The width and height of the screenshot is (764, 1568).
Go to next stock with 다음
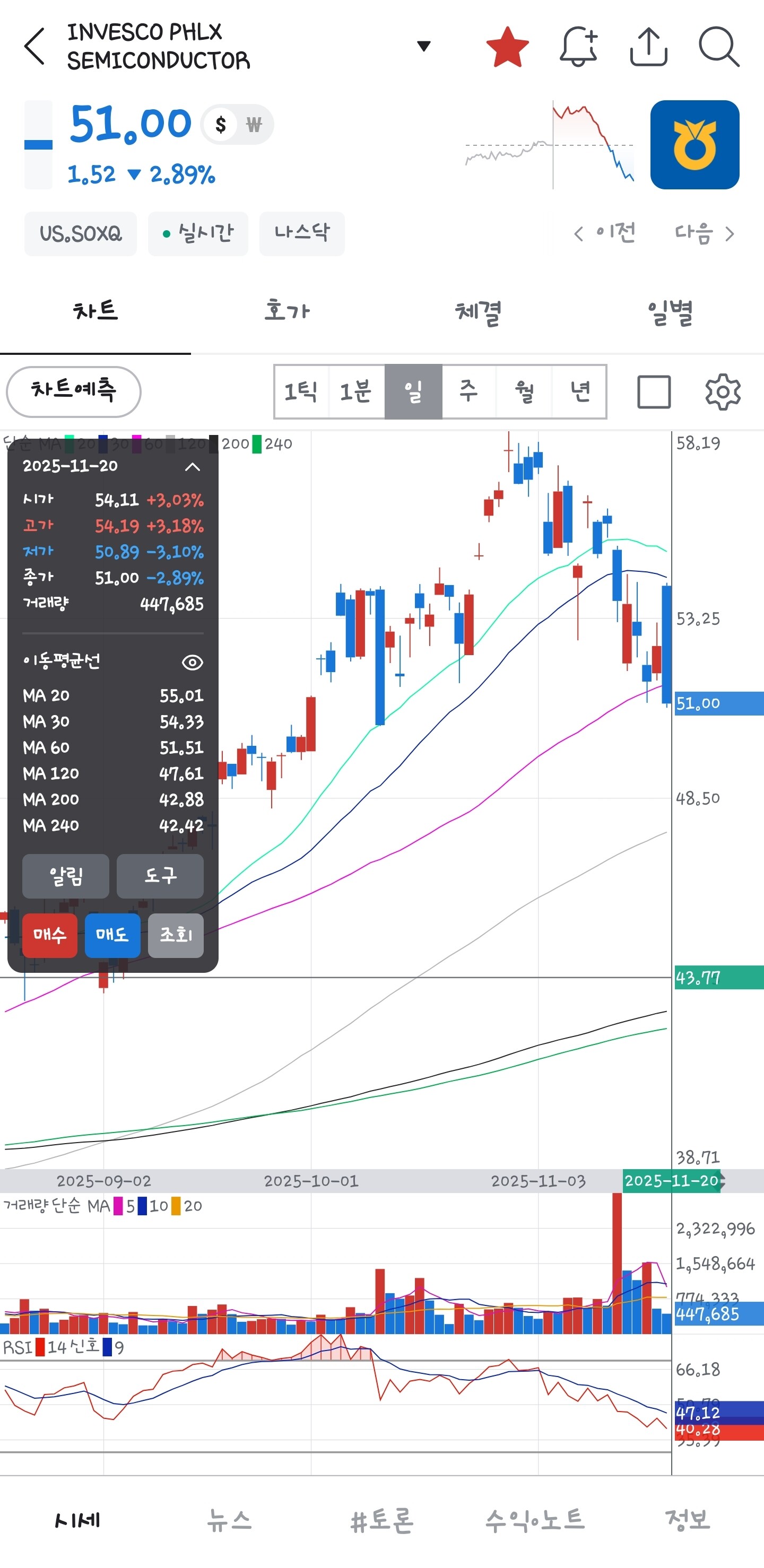pyautogui.click(x=705, y=234)
